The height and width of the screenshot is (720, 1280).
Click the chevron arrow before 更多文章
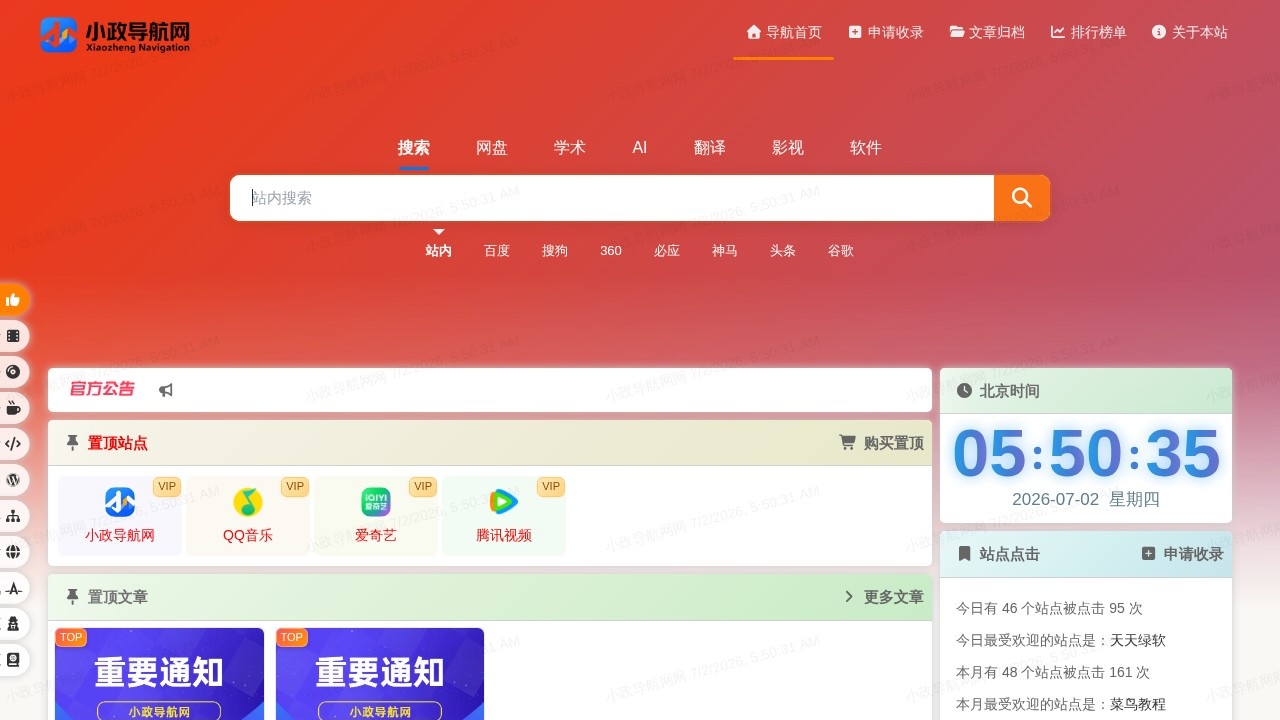click(x=849, y=597)
